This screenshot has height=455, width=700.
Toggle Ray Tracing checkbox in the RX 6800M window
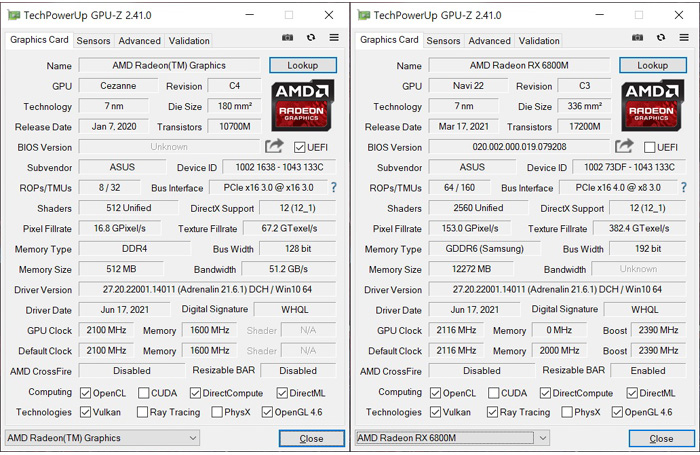pos(492,412)
